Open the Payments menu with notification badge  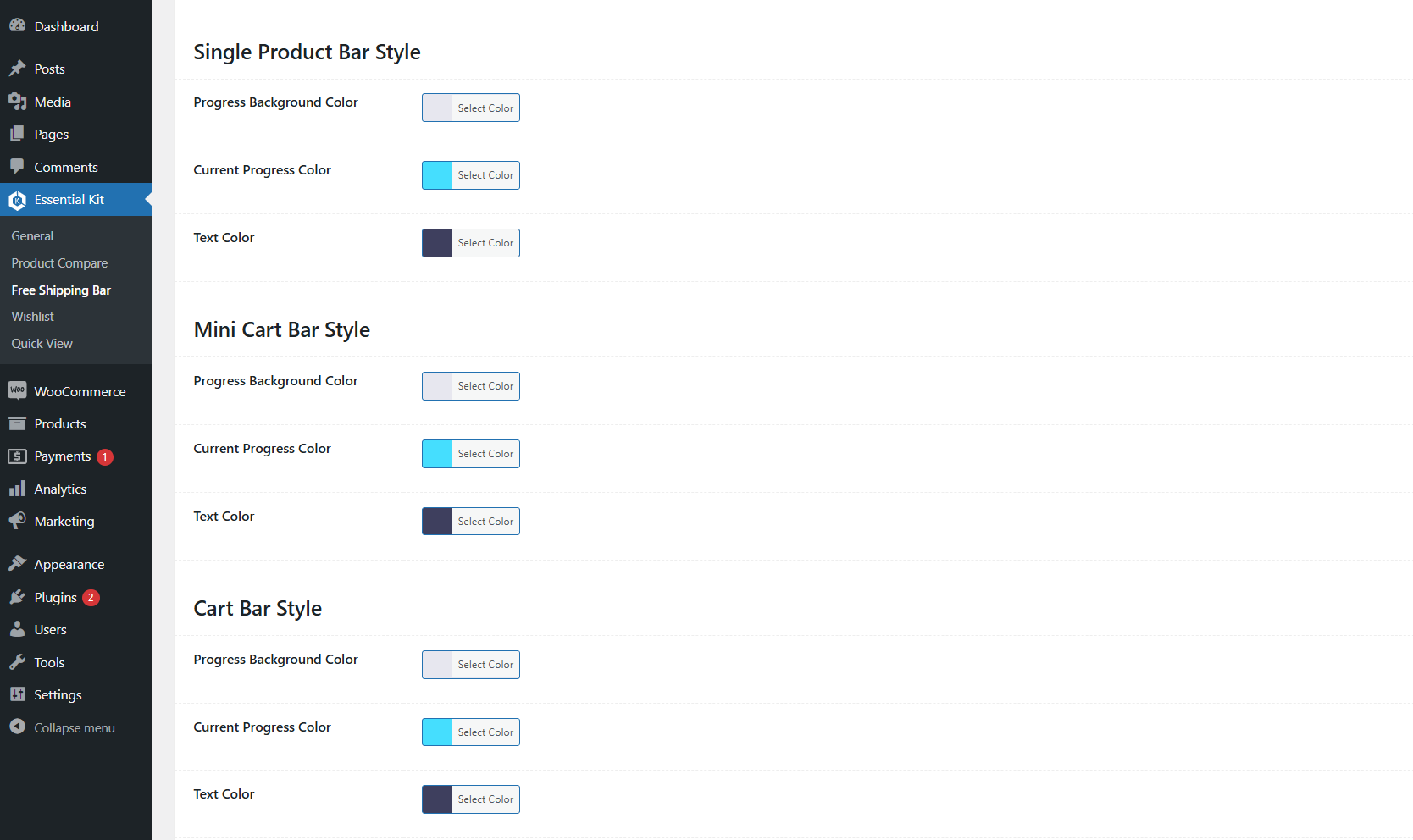[x=63, y=456]
